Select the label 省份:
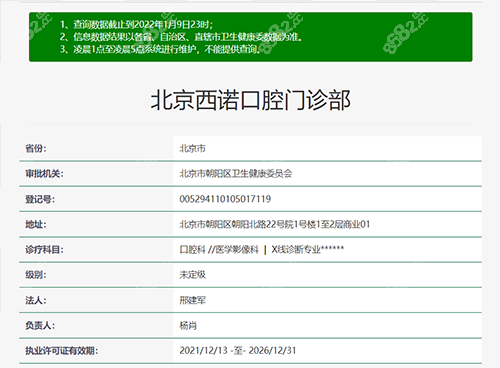Screen dimensions: 500x368 pyautogui.click(x=36, y=148)
